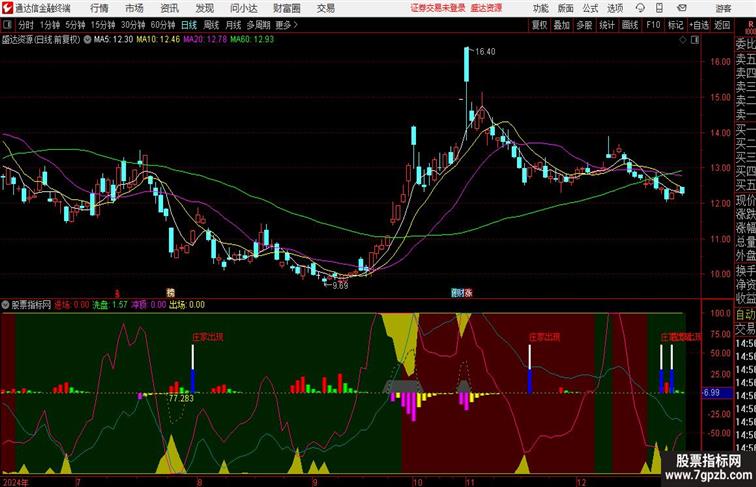Click the 游客 guest account label
Image resolution: width=756 pixels, height=487 pixels.
click(723, 8)
